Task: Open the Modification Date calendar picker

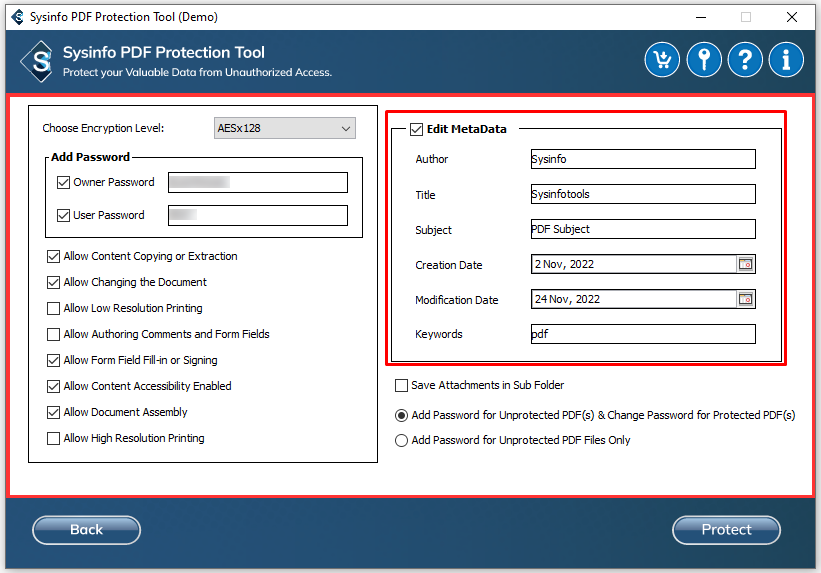Action: pyautogui.click(x=745, y=299)
